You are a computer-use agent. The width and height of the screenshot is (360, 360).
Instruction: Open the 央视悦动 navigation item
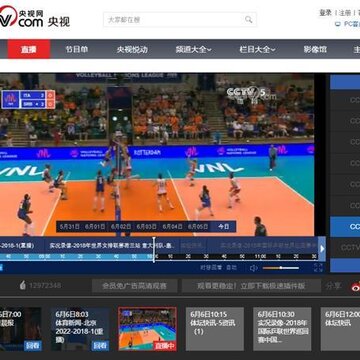132,50
